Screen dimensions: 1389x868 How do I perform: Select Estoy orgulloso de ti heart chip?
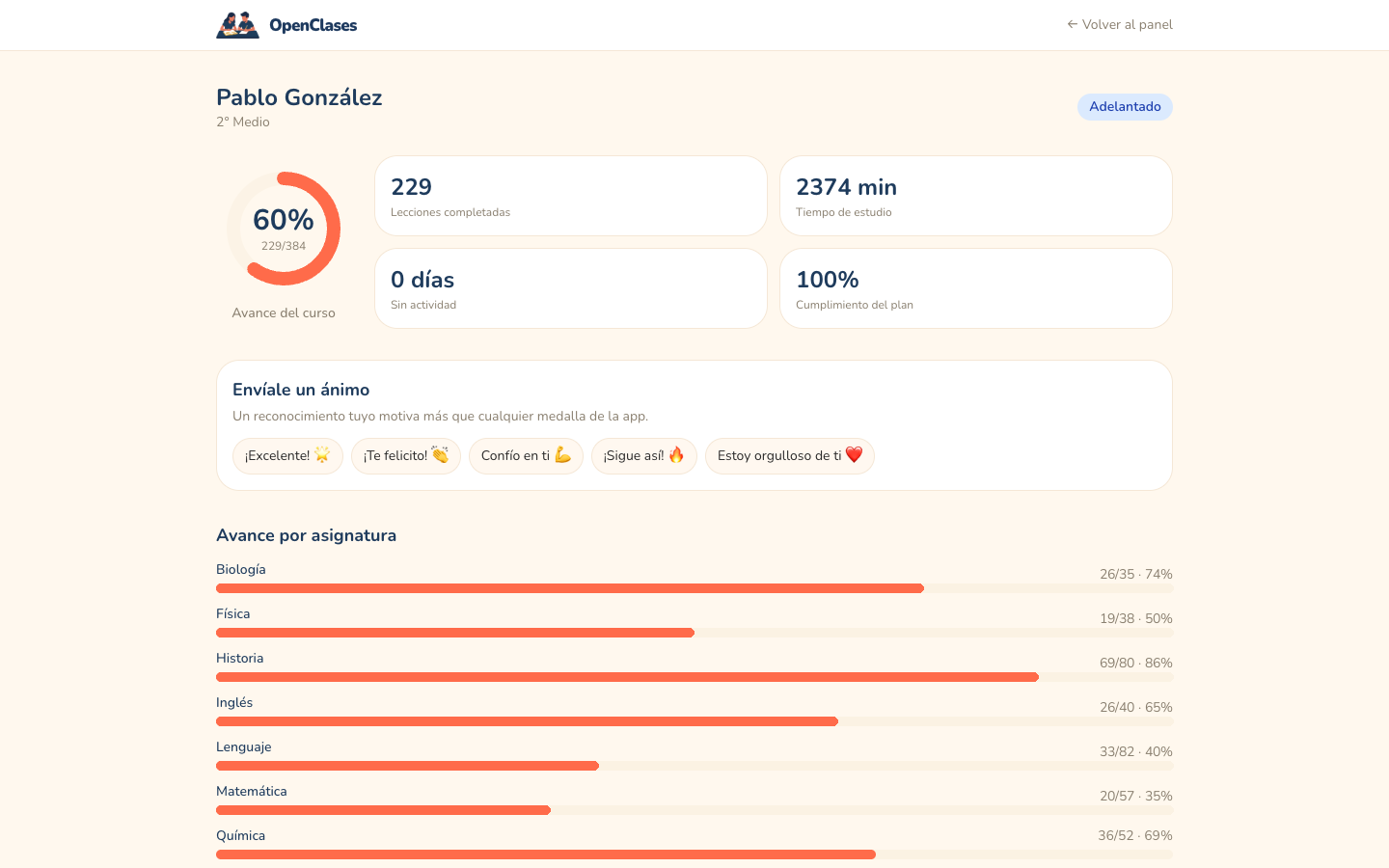790,456
